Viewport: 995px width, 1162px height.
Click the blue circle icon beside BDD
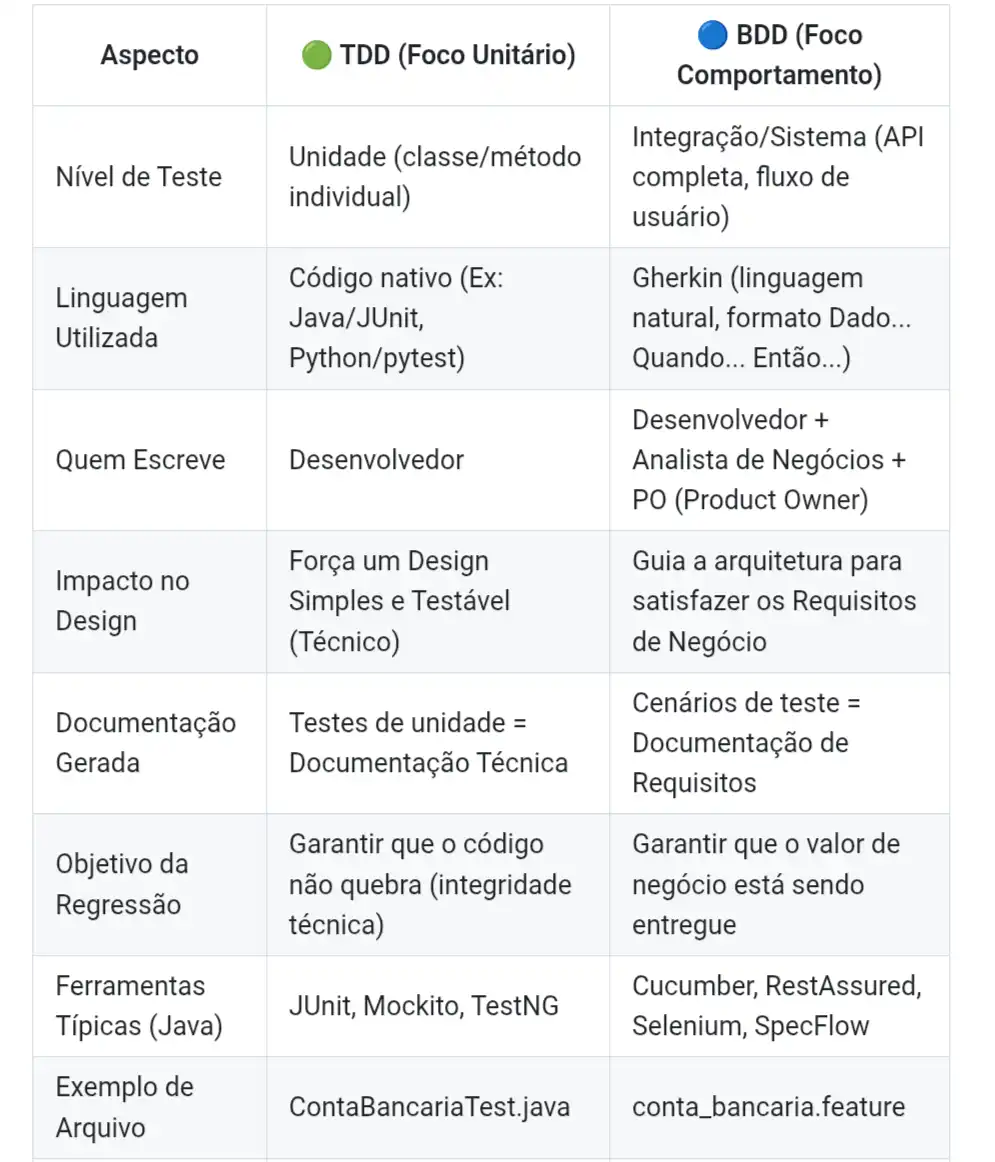pyautogui.click(x=713, y=35)
